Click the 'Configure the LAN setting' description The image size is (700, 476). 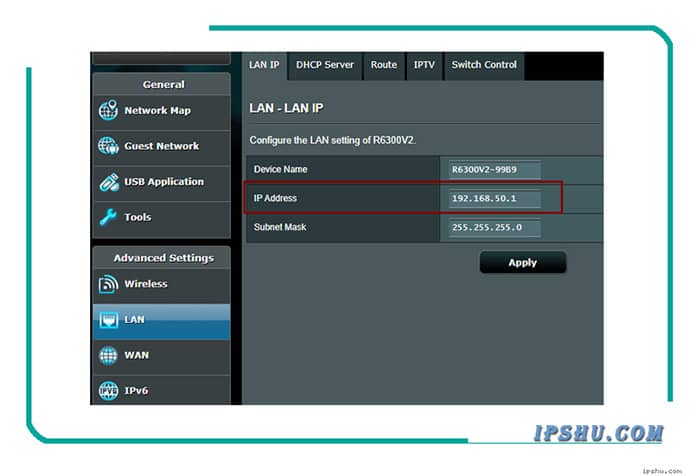[x=333, y=140]
